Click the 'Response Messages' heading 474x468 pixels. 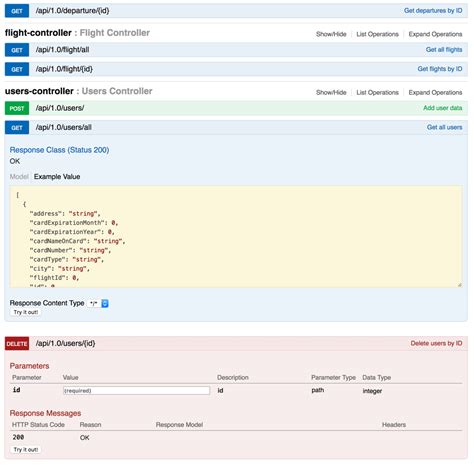tap(45, 413)
